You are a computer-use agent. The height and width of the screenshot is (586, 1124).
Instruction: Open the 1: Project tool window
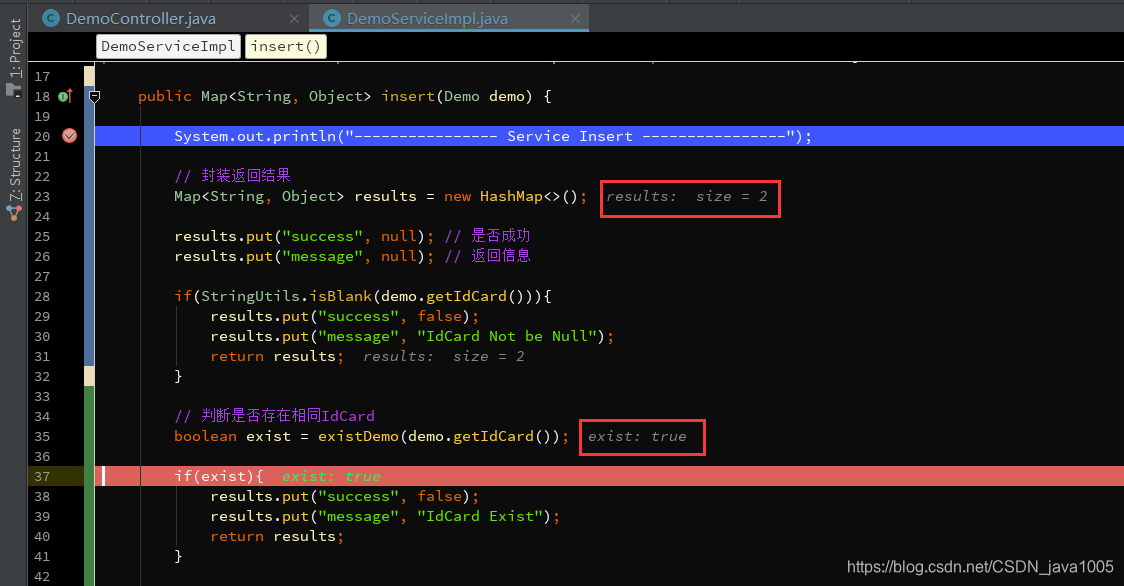(x=15, y=47)
